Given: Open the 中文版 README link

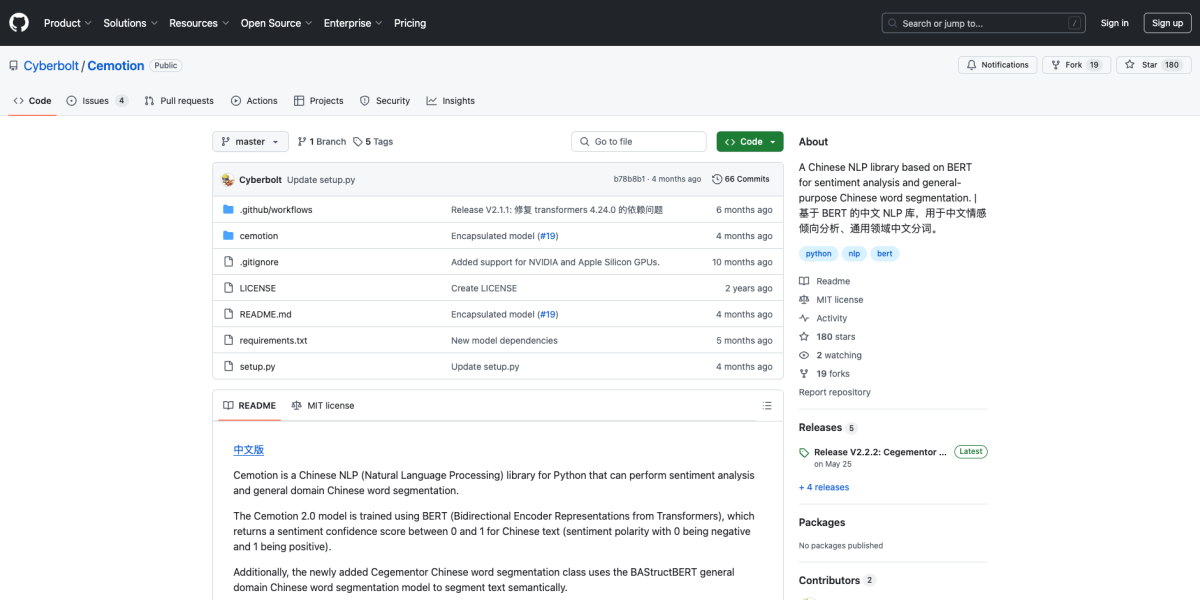Looking at the screenshot, I should click(248, 450).
